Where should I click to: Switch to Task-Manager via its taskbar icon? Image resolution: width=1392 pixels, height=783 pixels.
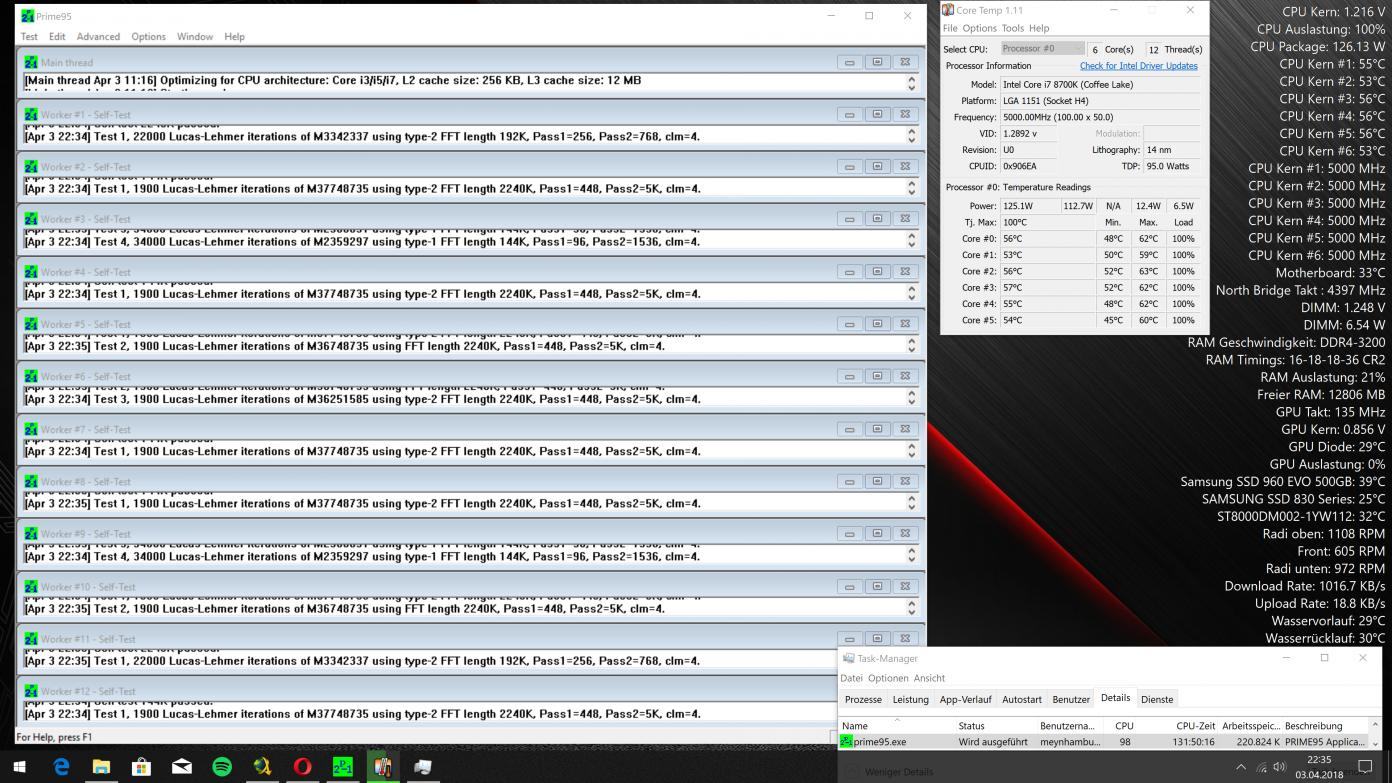(422, 767)
